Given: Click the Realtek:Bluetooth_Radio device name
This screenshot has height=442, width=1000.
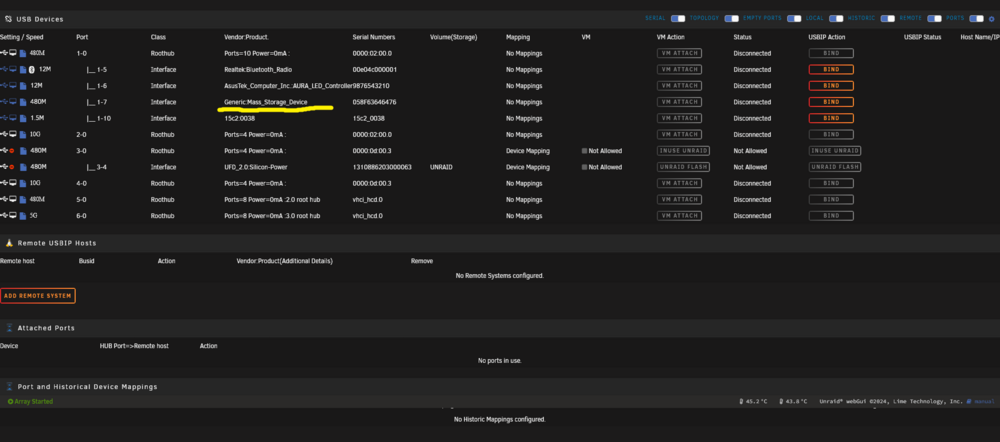Looking at the screenshot, I should pyautogui.click(x=258, y=70).
